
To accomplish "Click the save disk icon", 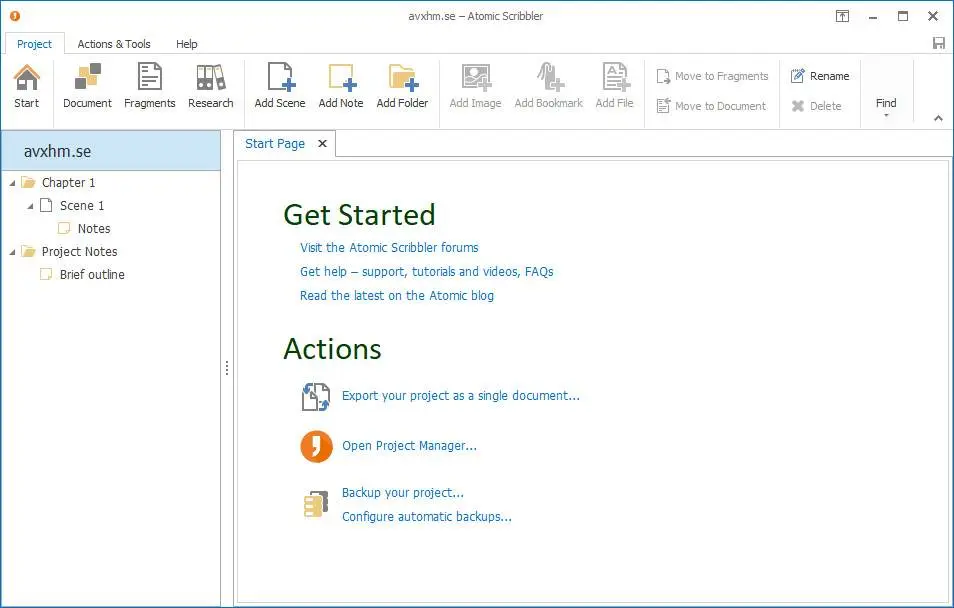I will tap(939, 43).
